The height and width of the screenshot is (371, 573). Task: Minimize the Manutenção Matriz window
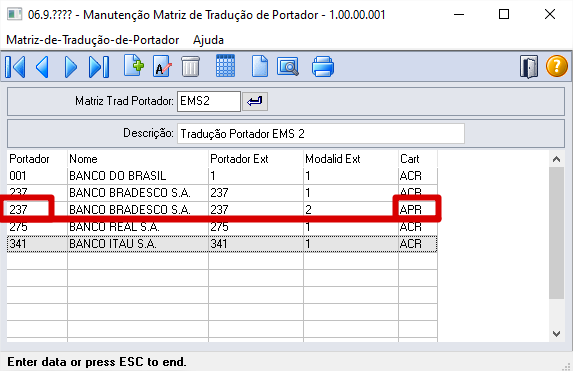[x=459, y=15]
